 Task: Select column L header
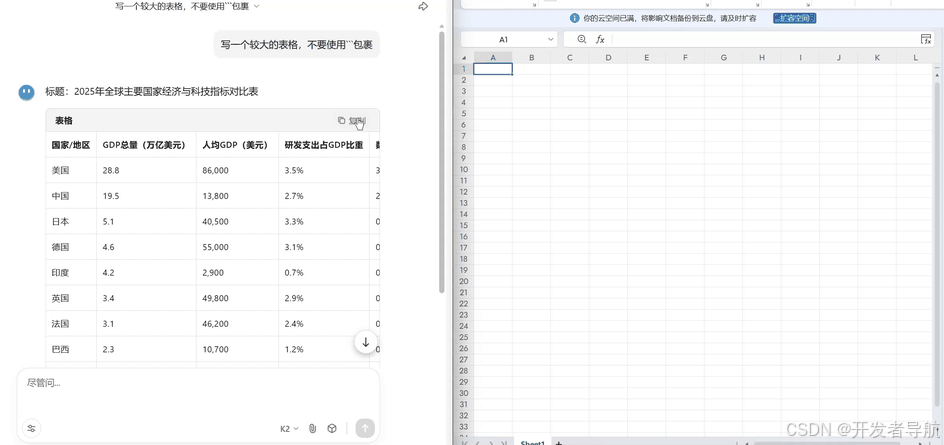click(x=915, y=58)
